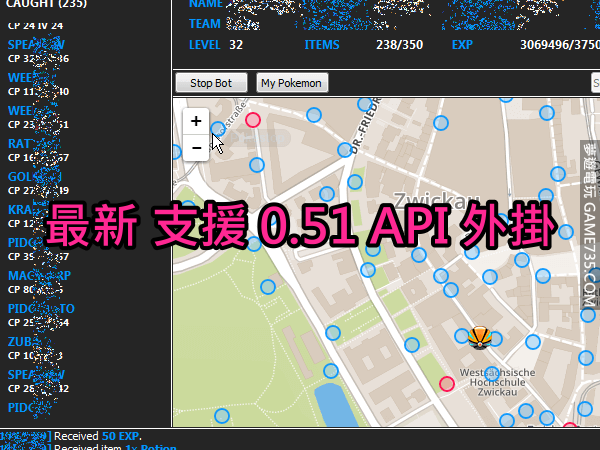Select SPEAROW entry with CP 28
The width and height of the screenshot is (600, 450).
38,381
